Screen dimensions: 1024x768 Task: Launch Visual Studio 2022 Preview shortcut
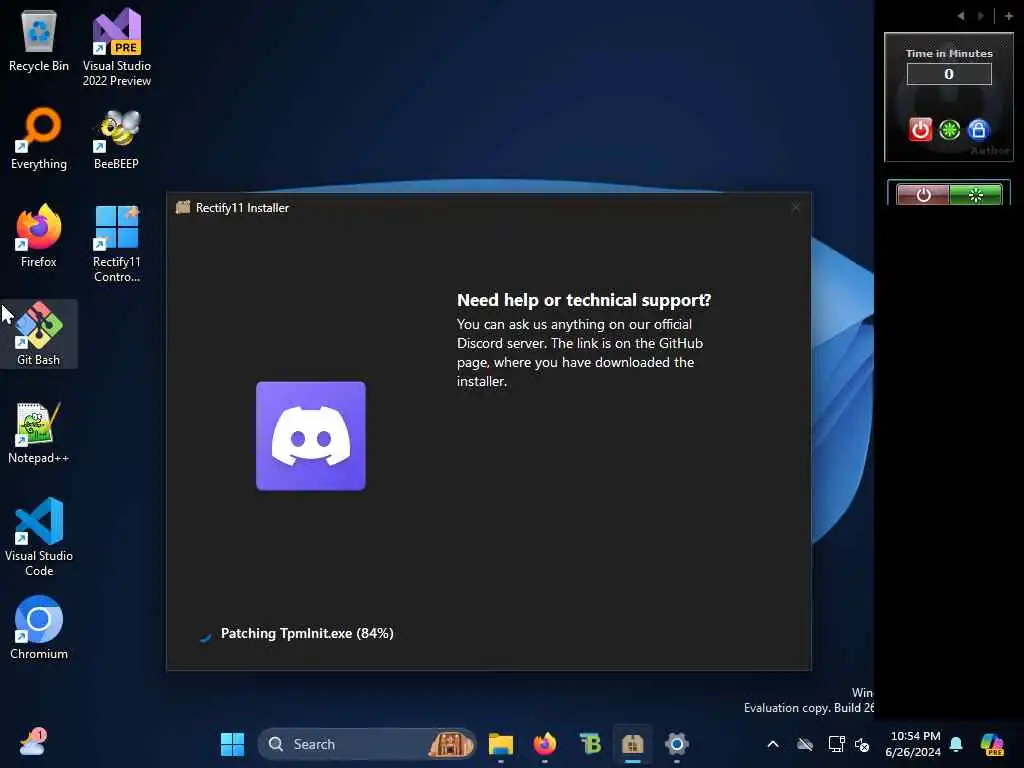[117, 47]
